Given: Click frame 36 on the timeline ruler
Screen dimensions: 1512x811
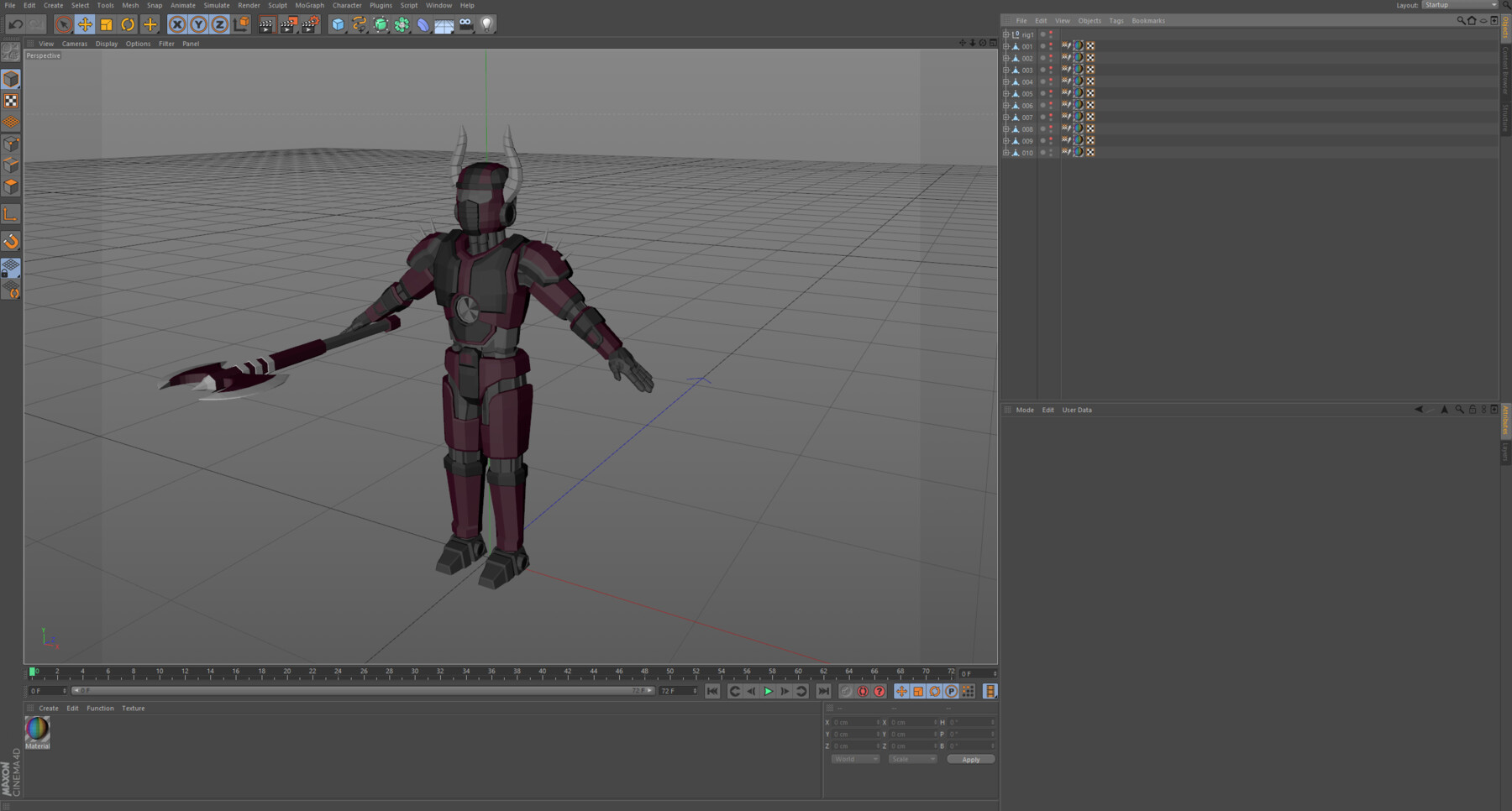Looking at the screenshot, I should pyautogui.click(x=491, y=672).
